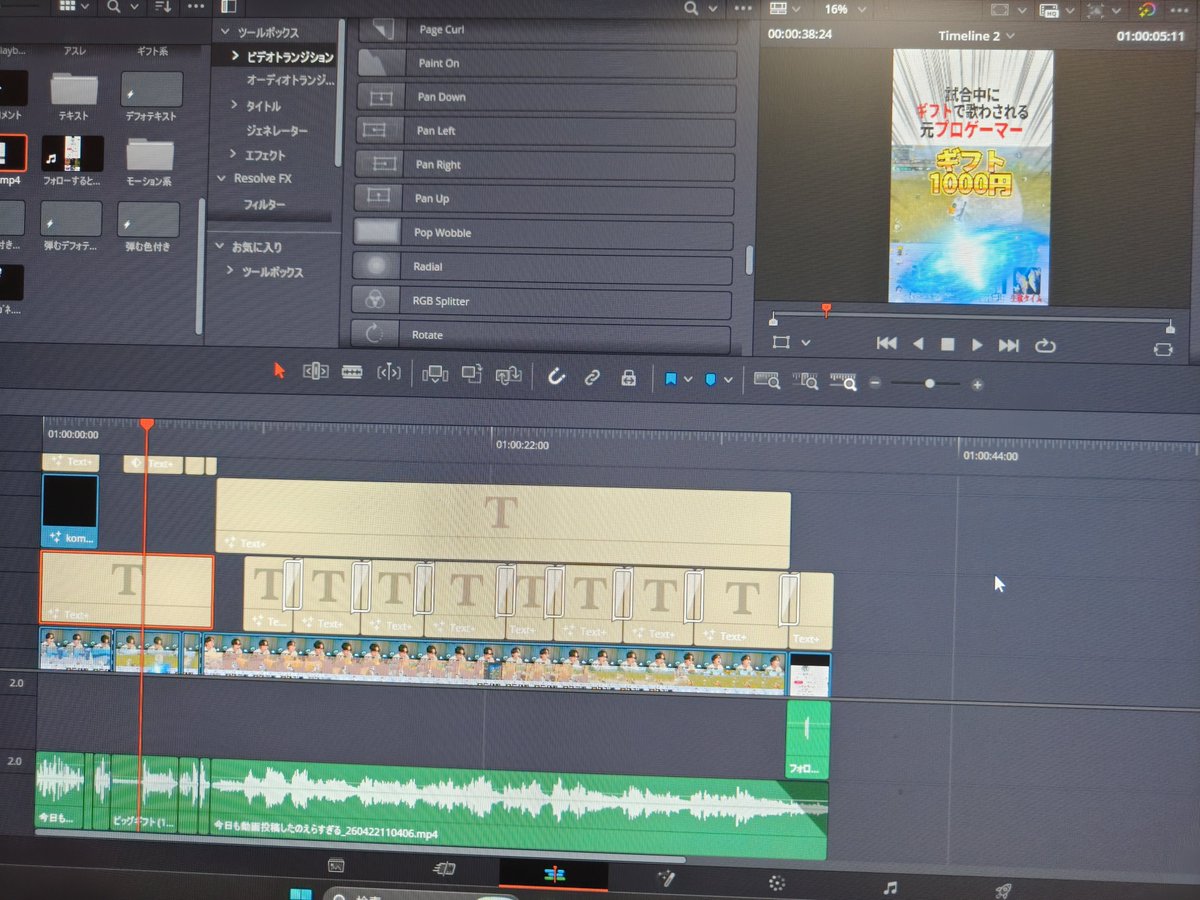Adjust the timeline zoom slider handle

[x=930, y=383]
